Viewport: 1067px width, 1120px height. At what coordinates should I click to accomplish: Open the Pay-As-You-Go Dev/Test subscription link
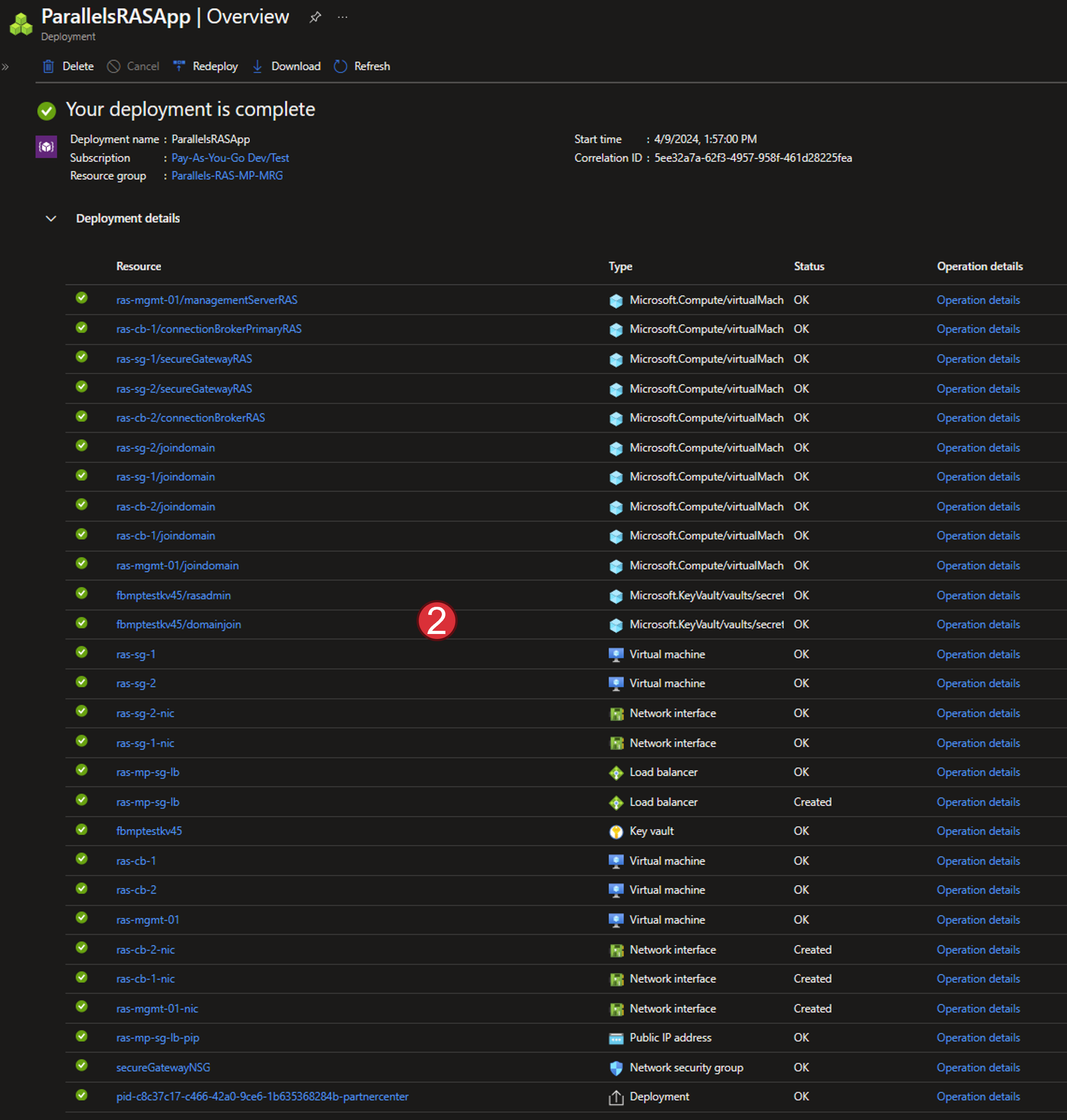[230, 158]
